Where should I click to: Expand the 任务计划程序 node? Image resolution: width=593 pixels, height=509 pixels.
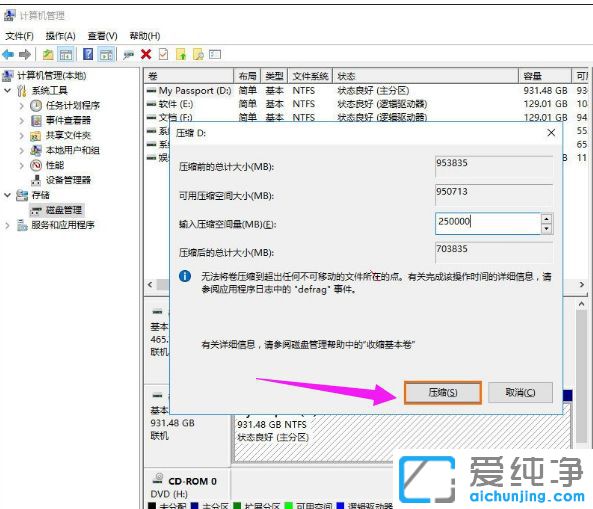click(x=22, y=106)
